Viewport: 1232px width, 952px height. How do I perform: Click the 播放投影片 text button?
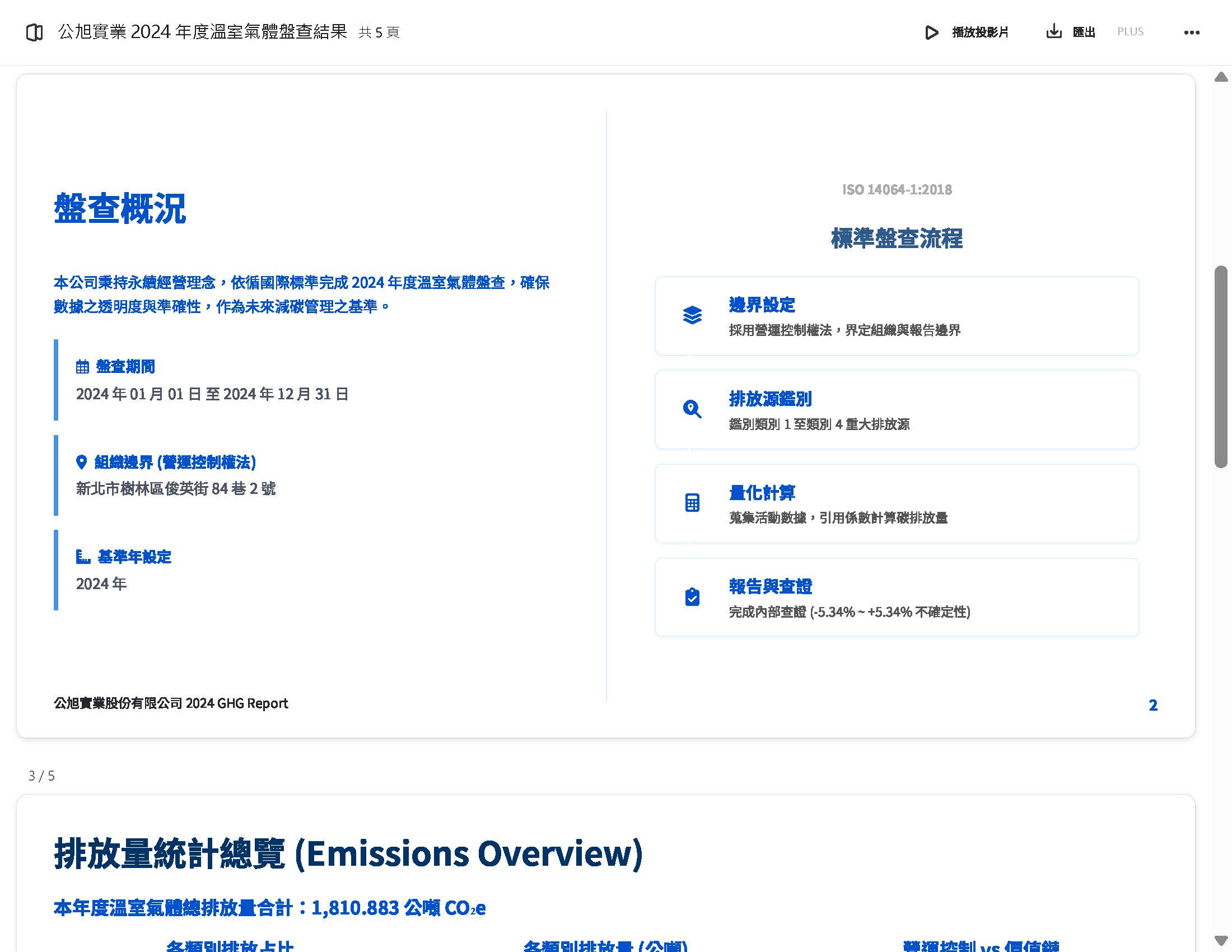(980, 32)
